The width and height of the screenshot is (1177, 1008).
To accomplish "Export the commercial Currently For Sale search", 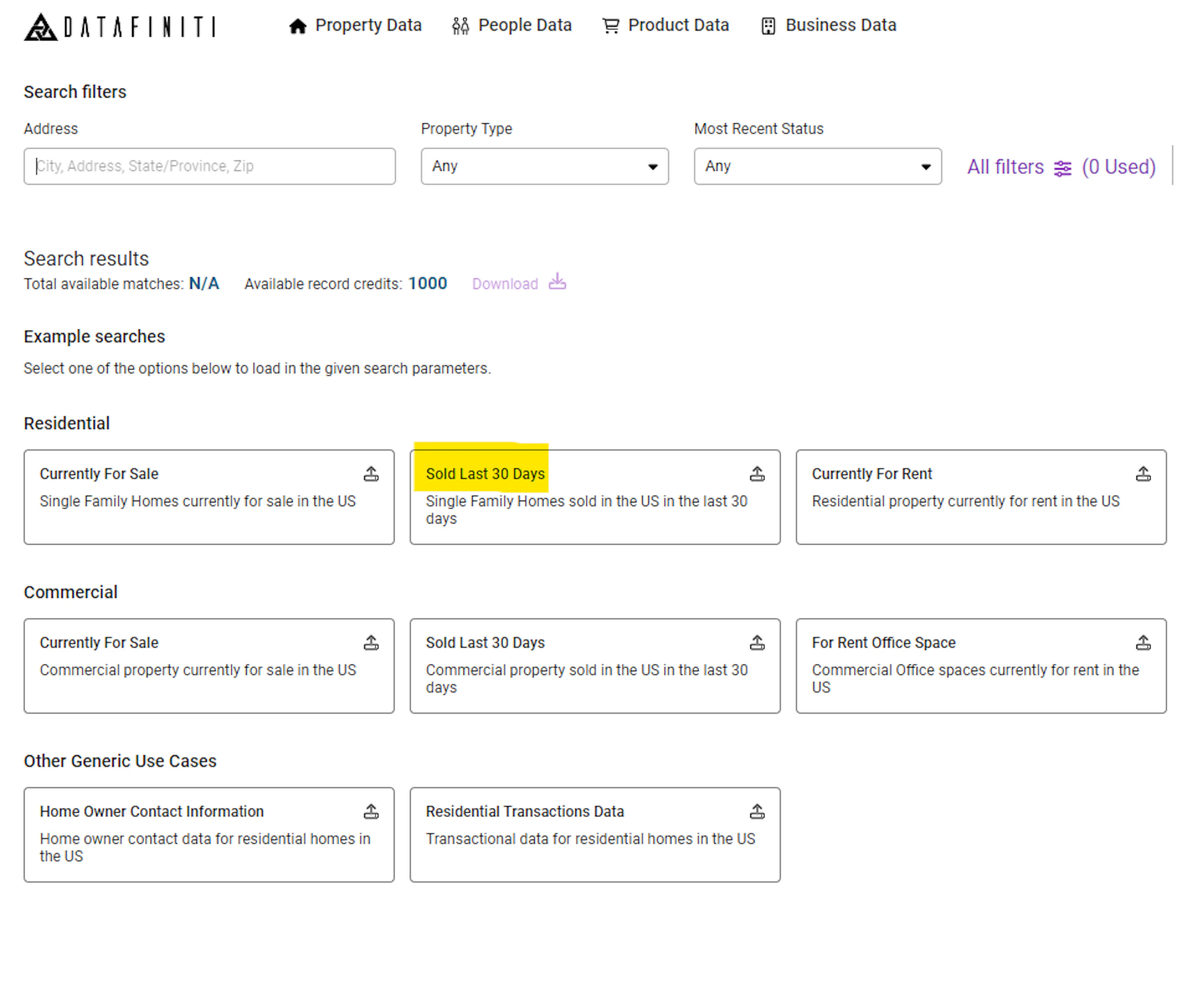I will 371,642.
